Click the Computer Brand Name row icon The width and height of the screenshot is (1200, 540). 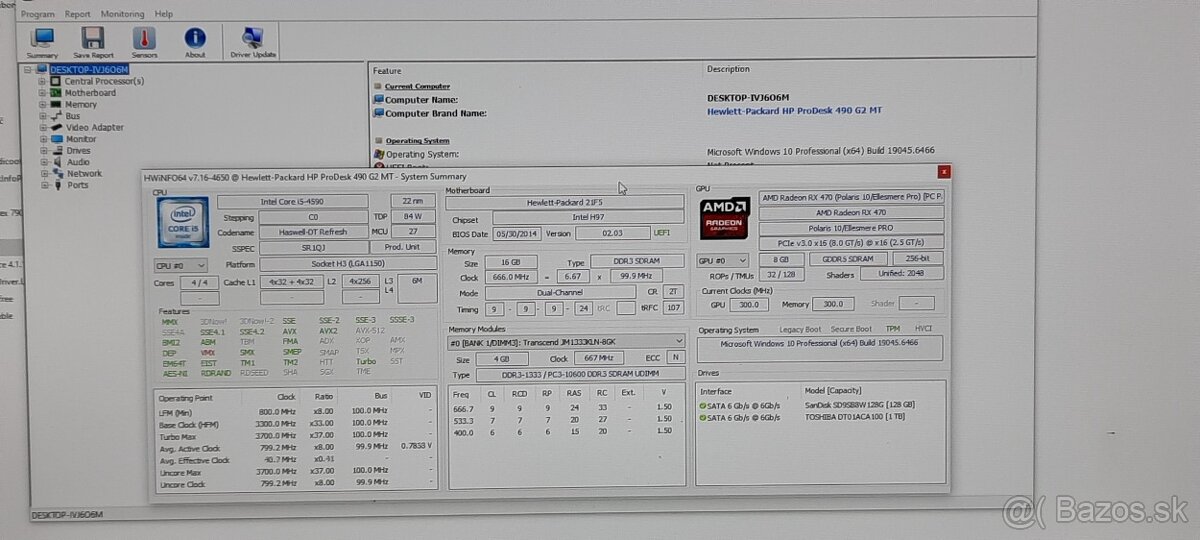(x=379, y=113)
